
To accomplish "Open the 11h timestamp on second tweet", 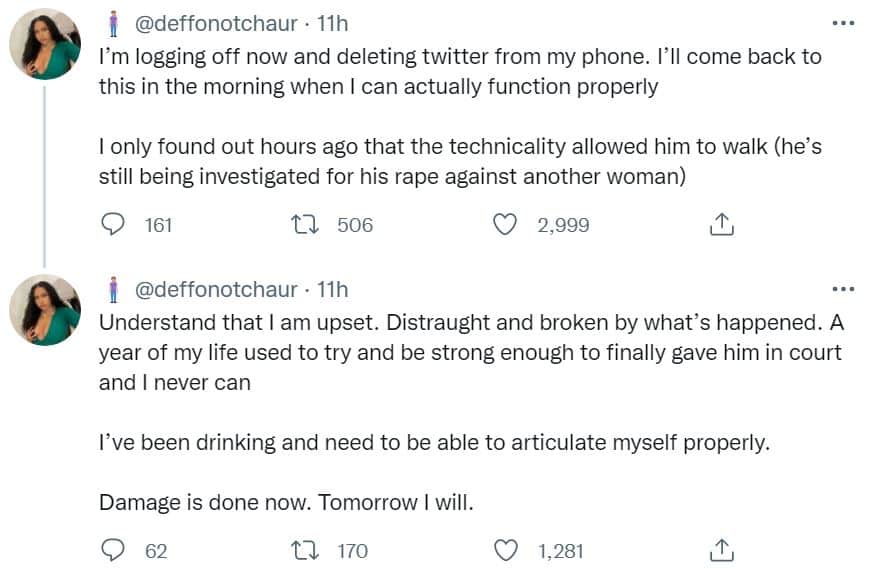I will tap(333, 290).
